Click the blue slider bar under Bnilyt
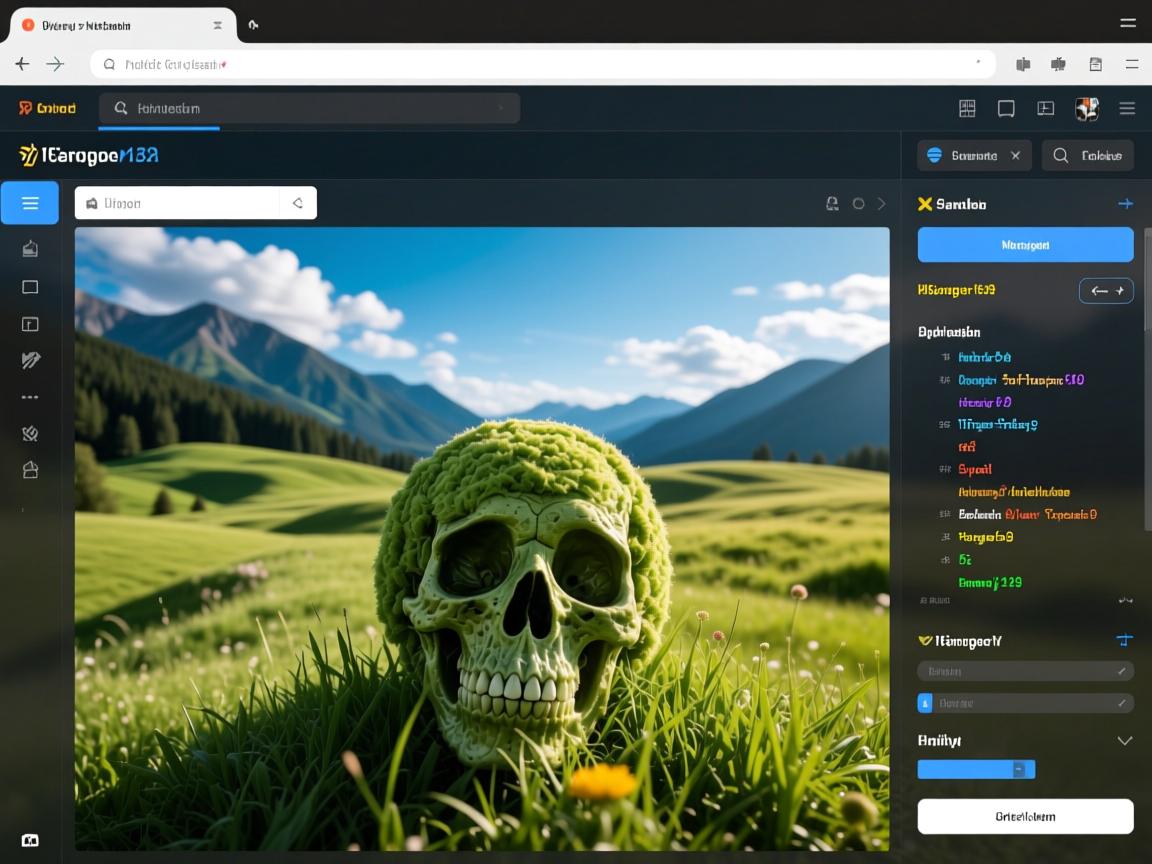 point(975,769)
